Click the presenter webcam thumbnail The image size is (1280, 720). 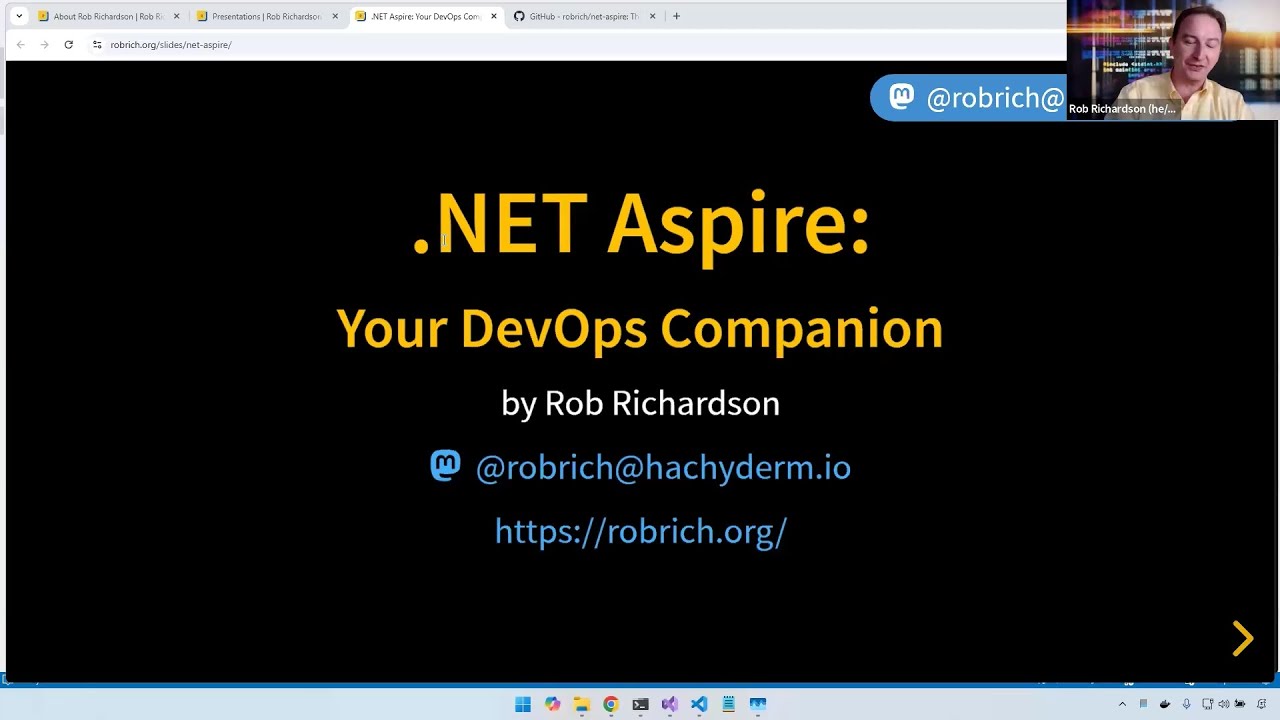pyautogui.click(x=1173, y=60)
